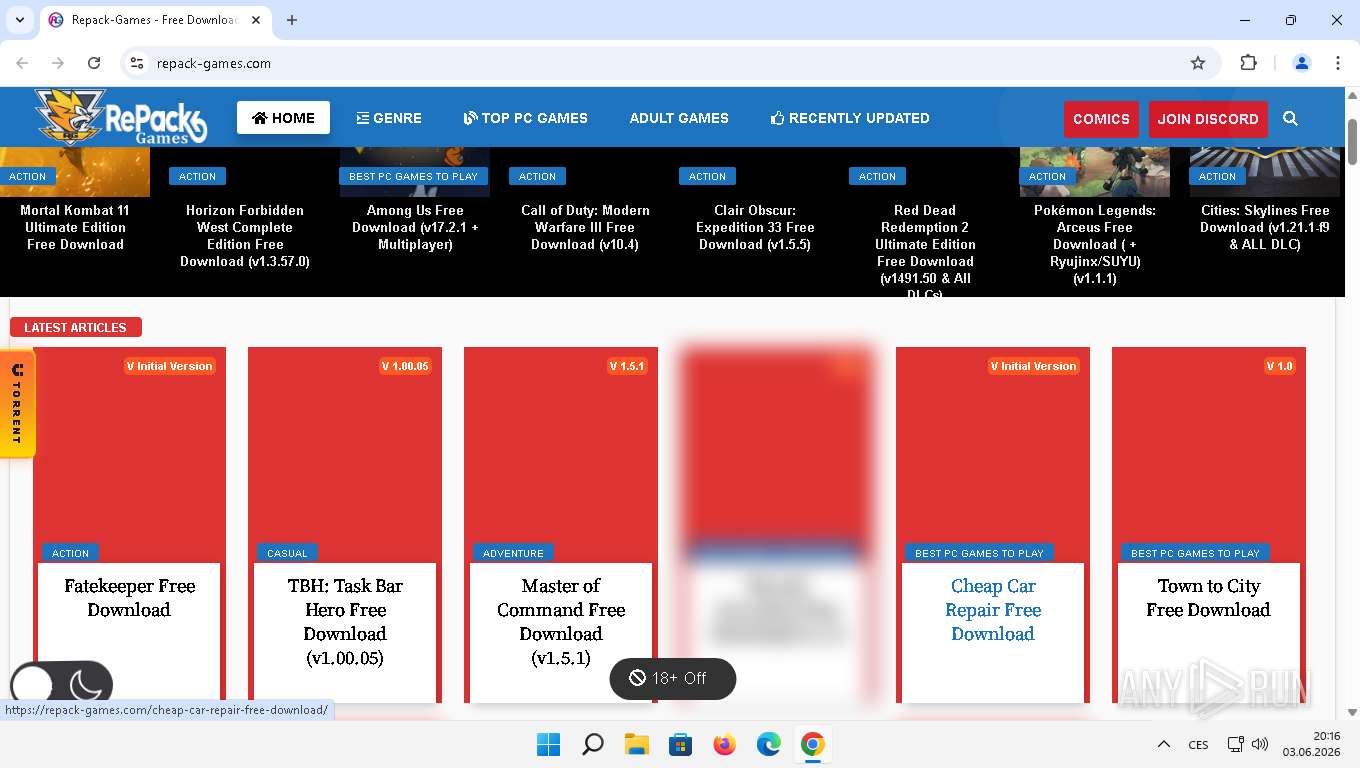The height and width of the screenshot is (768, 1360).
Task: Open File Explorer from the taskbar
Action: (637, 744)
